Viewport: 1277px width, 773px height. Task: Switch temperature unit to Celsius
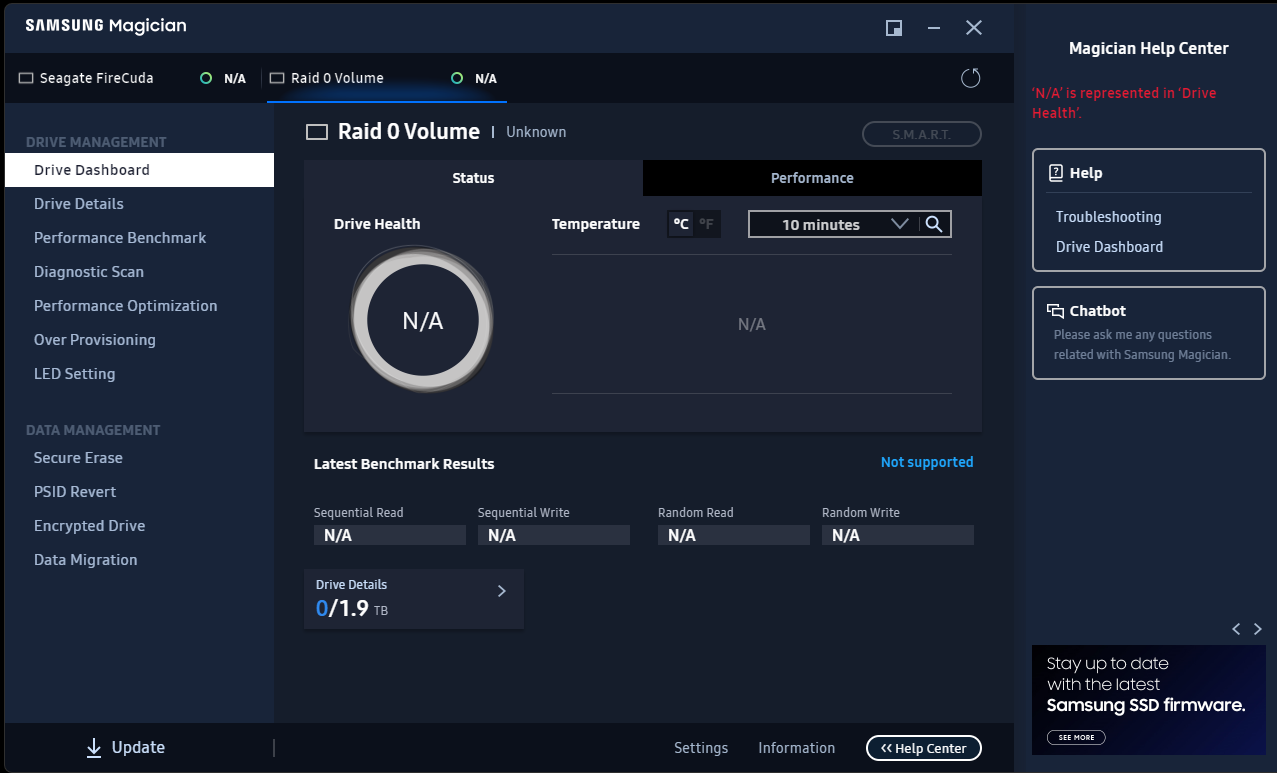click(x=681, y=224)
